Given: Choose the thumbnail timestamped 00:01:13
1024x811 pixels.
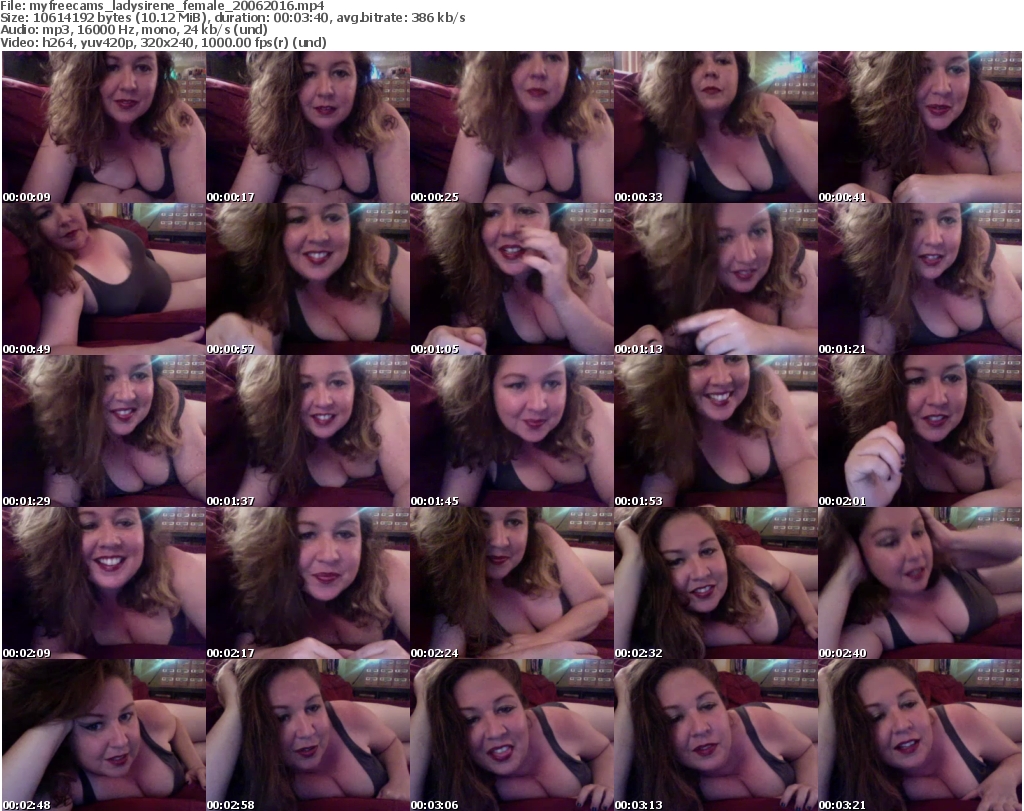Looking at the screenshot, I should pos(716,279).
